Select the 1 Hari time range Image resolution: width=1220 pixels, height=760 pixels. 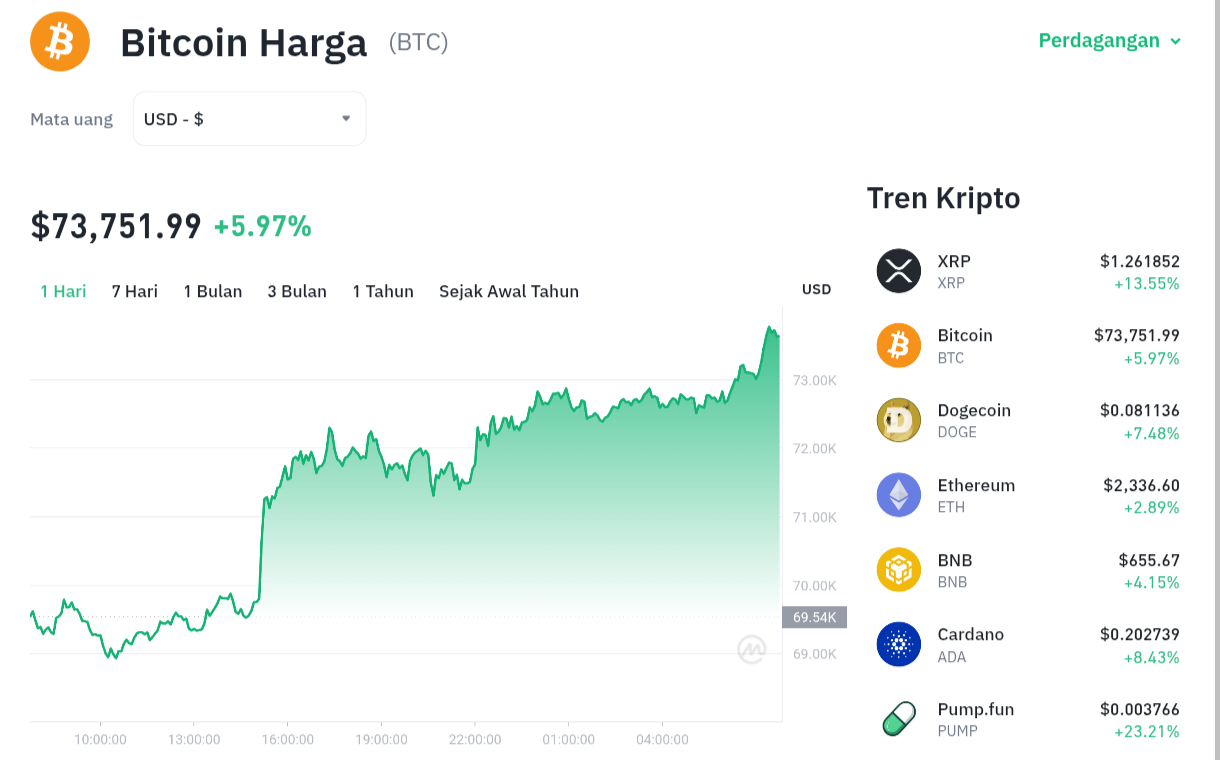(63, 291)
